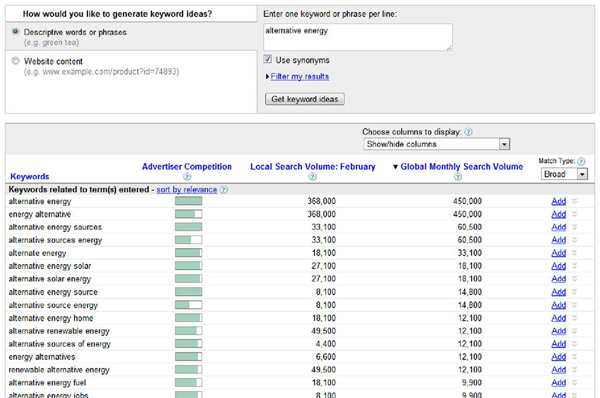Open chevron menu for 'alternative energy home' row
This screenshot has height=398, width=600.
pyautogui.click(x=574, y=318)
